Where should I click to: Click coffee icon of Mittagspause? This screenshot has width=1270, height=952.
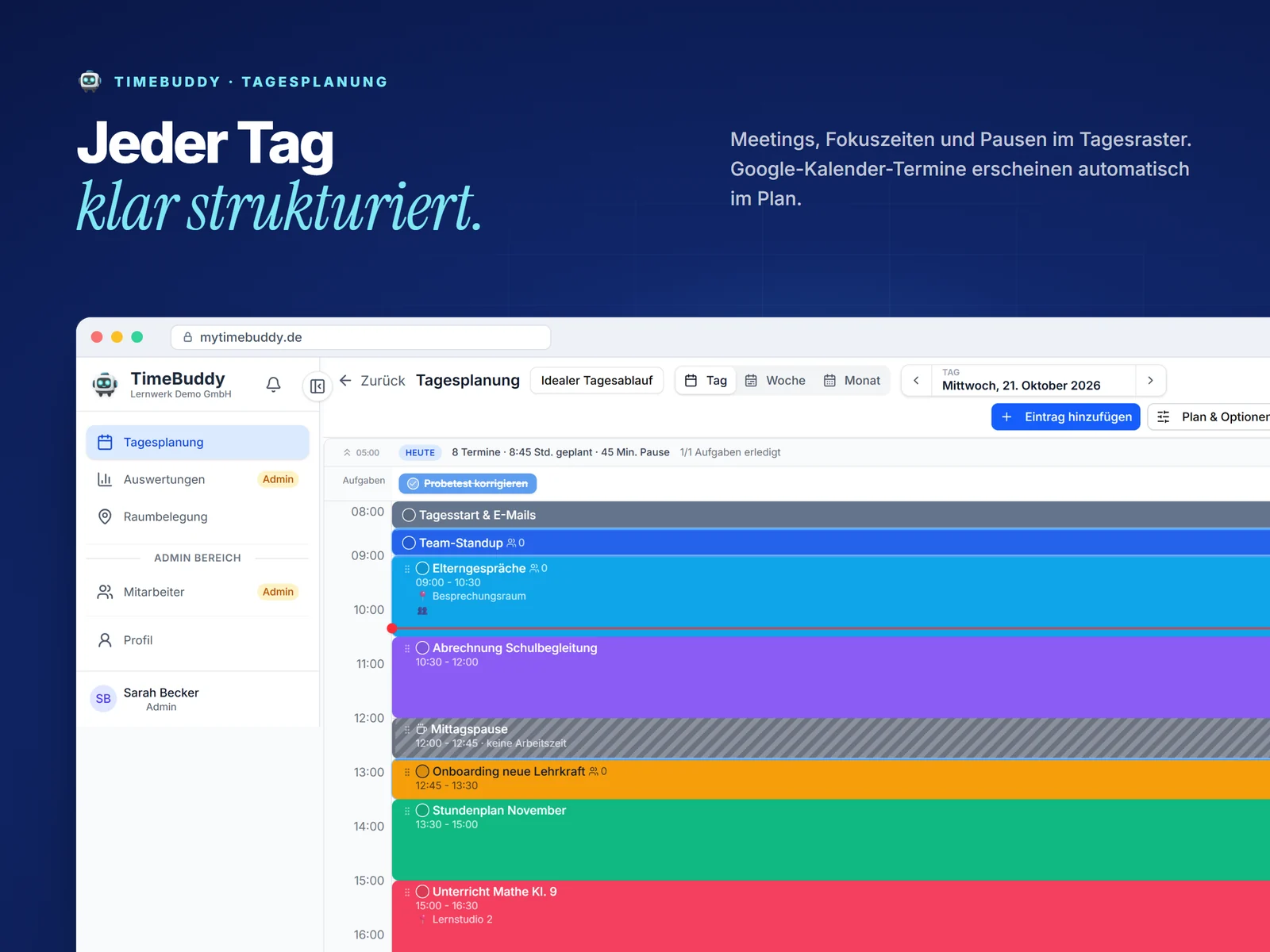pyautogui.click(x=421, y=729)
